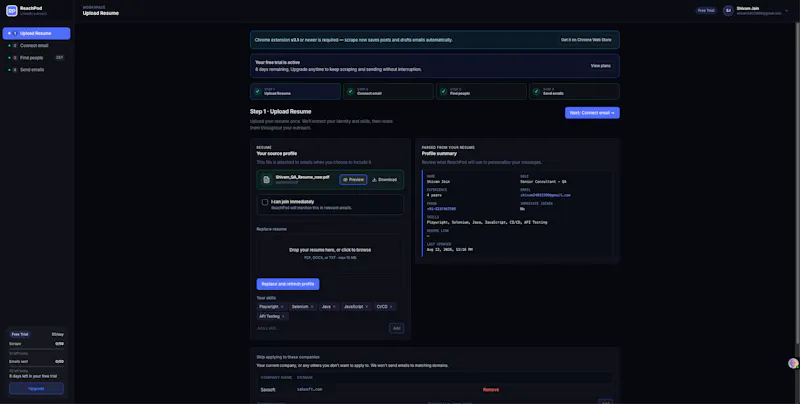Click the colorful extension icon at right edge
This screenshot has width=800, height=404.
click(x=793, y=363)
